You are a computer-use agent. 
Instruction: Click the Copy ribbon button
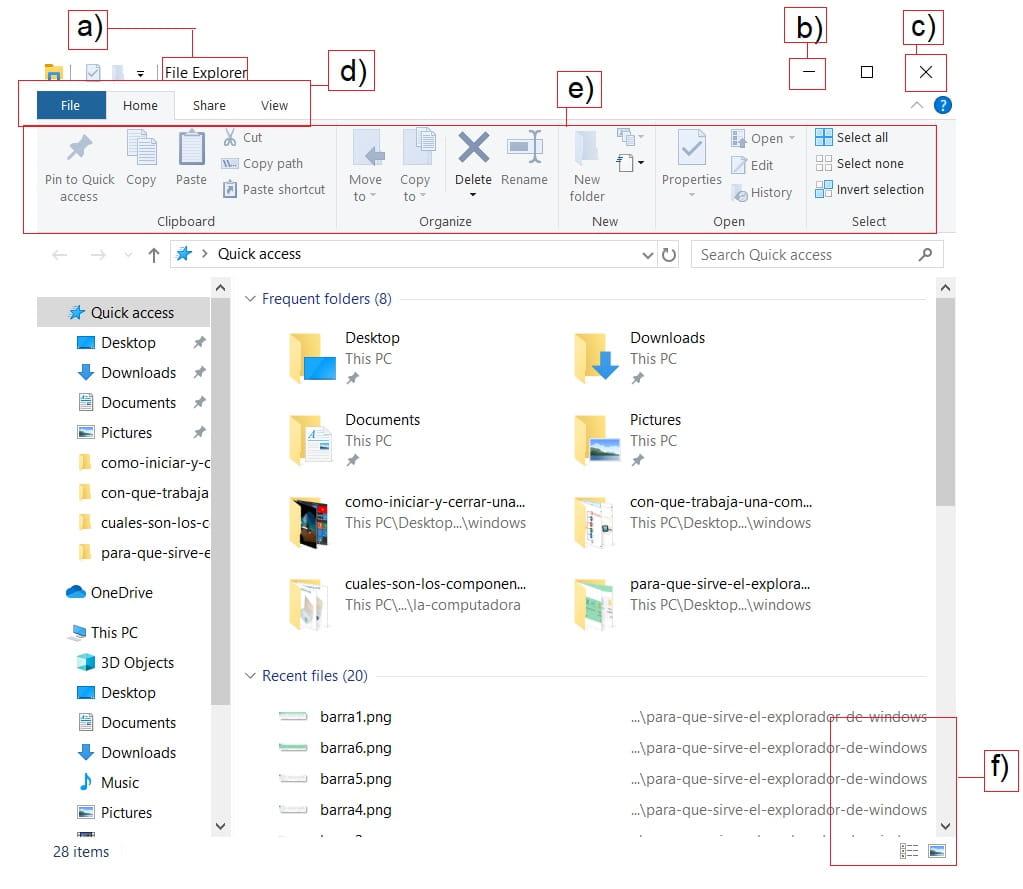tap(141, 158)
